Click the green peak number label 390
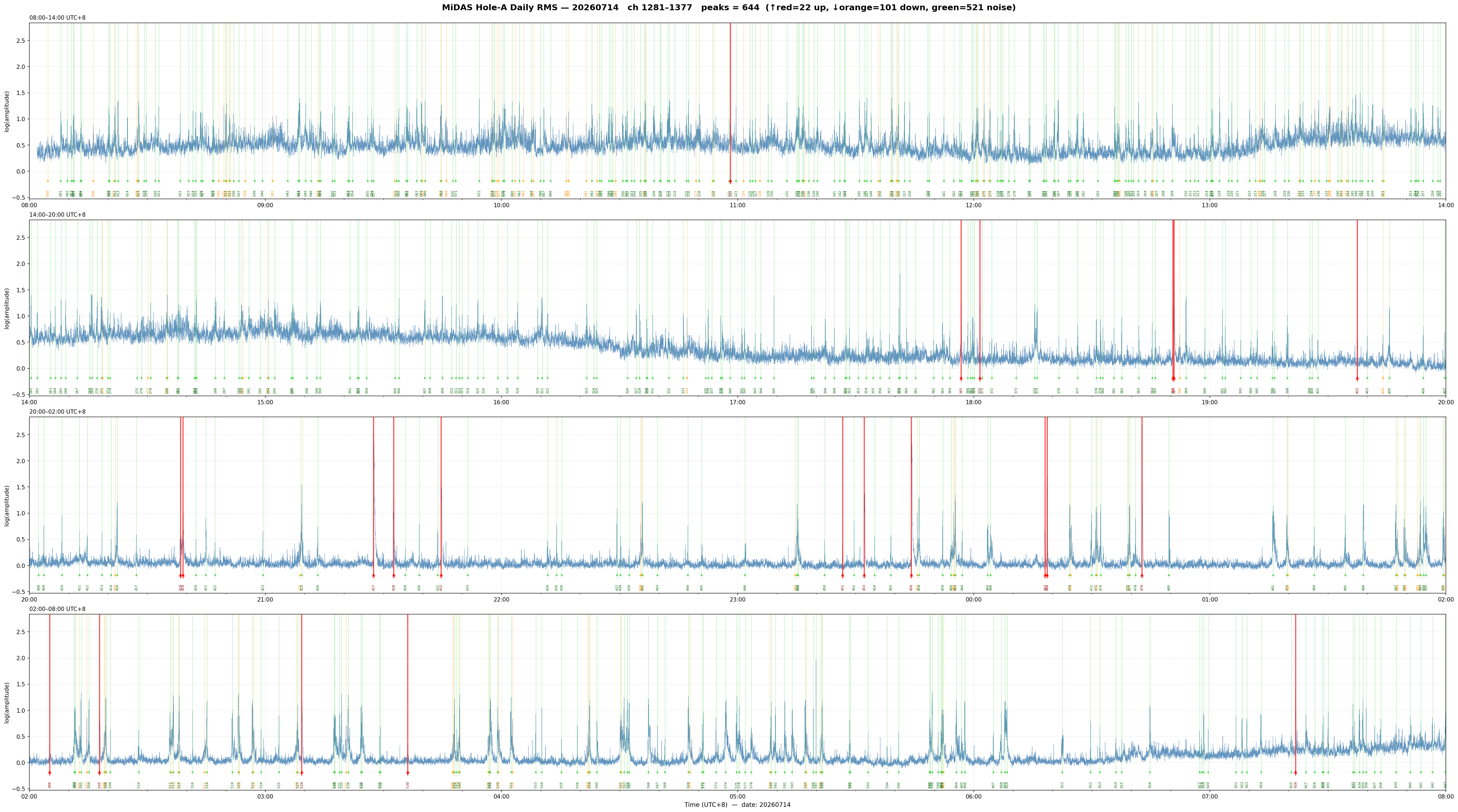This screenshot has height=812, width=1458. [x=1205, y=391]
